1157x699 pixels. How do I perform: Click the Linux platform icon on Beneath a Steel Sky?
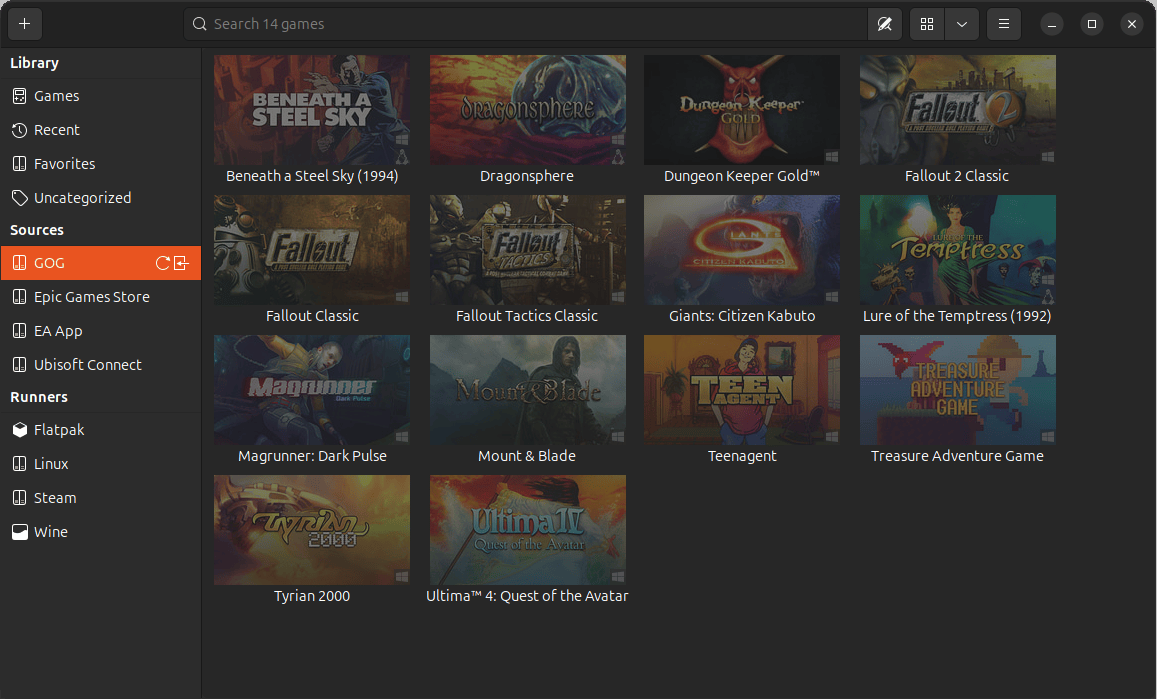pyautogui.click(x=402, y=156)
